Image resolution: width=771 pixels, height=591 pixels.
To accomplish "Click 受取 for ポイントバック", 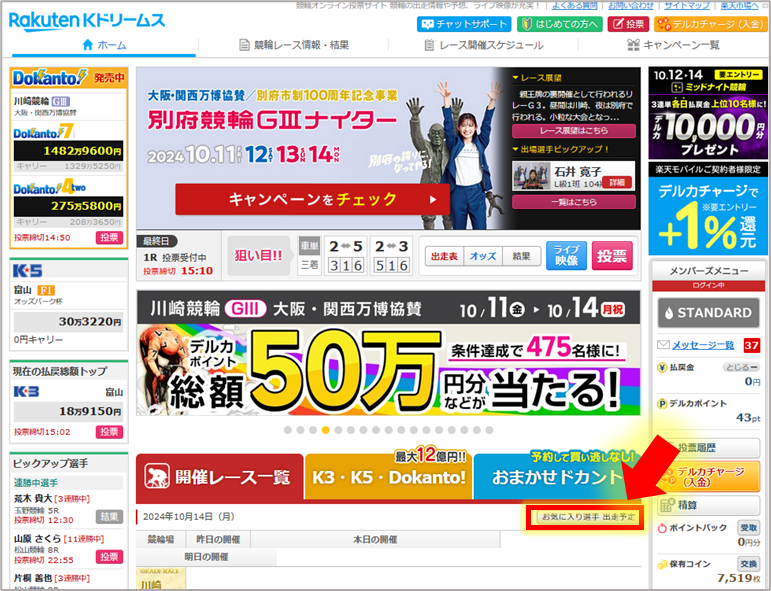I will tap(748, 527).
